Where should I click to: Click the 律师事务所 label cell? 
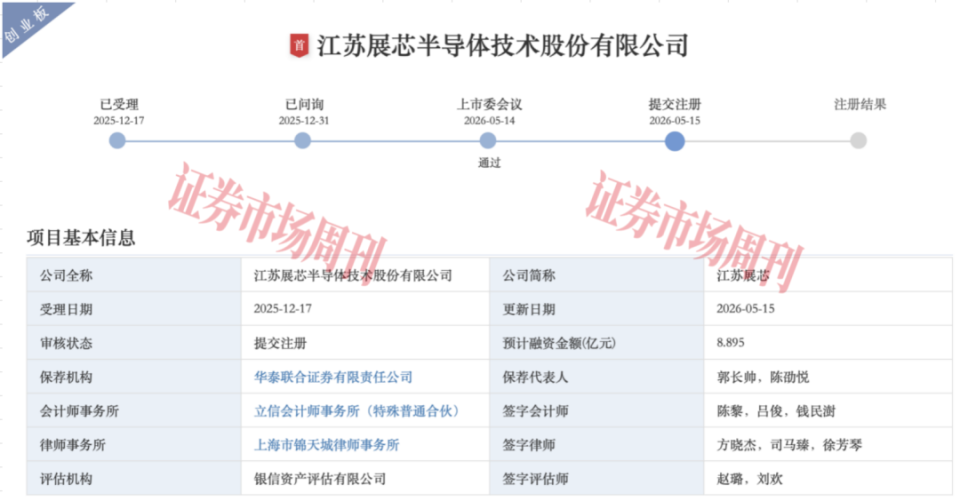point(134,445)
